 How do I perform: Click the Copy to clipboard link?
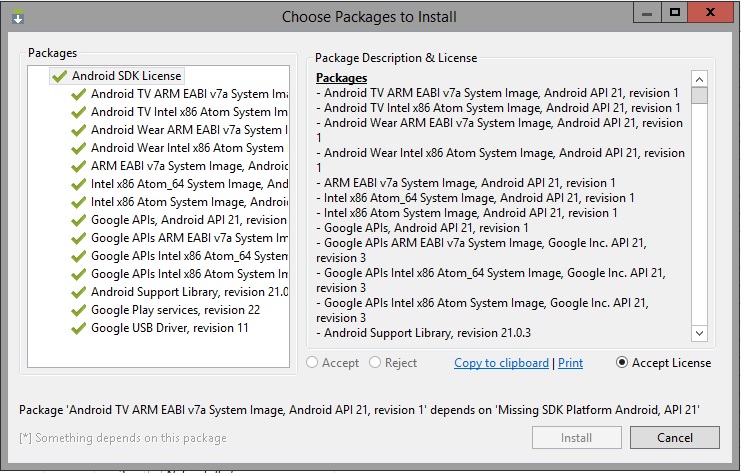pyautogui.click(x=501, y=363)
